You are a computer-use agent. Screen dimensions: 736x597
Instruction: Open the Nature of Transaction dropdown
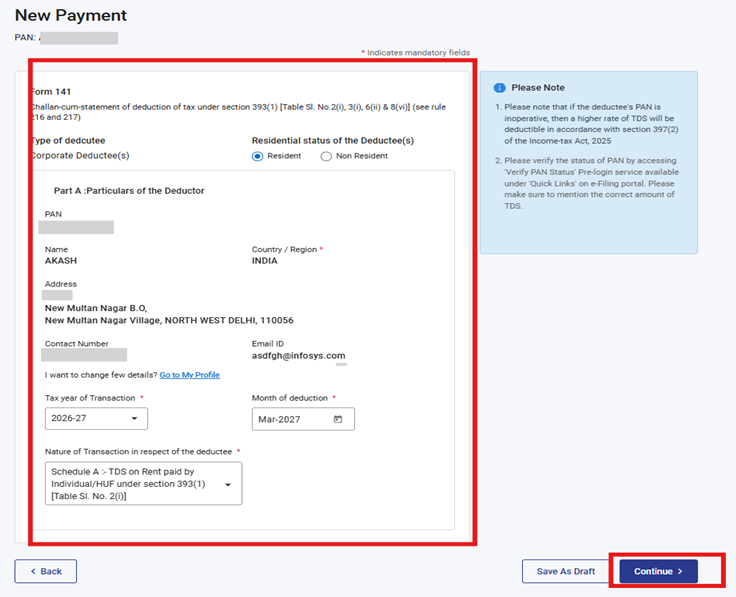(x=143, y=483)
